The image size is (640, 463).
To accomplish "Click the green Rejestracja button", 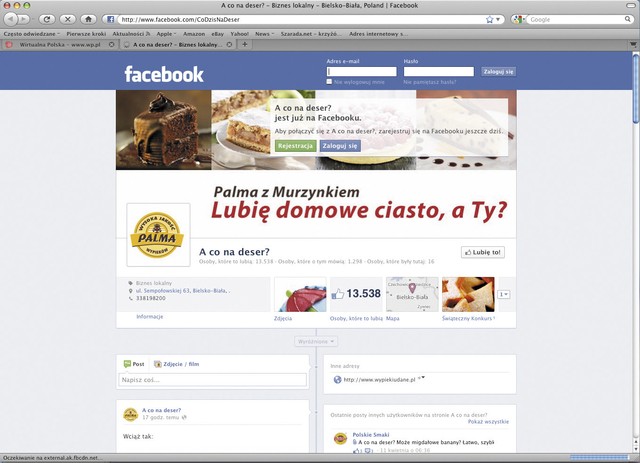I will 295,145.
